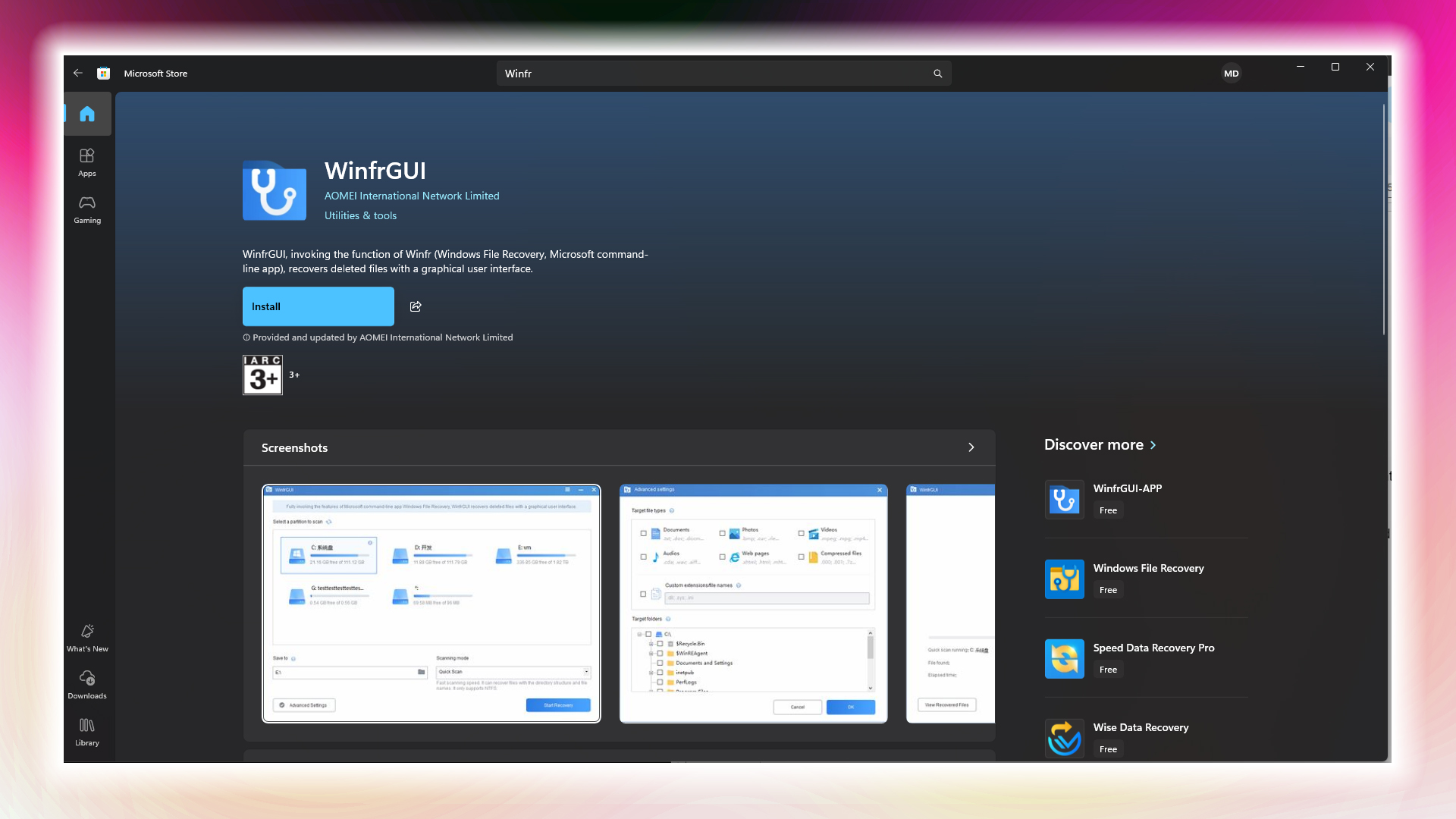Click the Free label under WinfrGUI-APP
Viewport: 1456px width, 819px height.
pos(1109,510)
